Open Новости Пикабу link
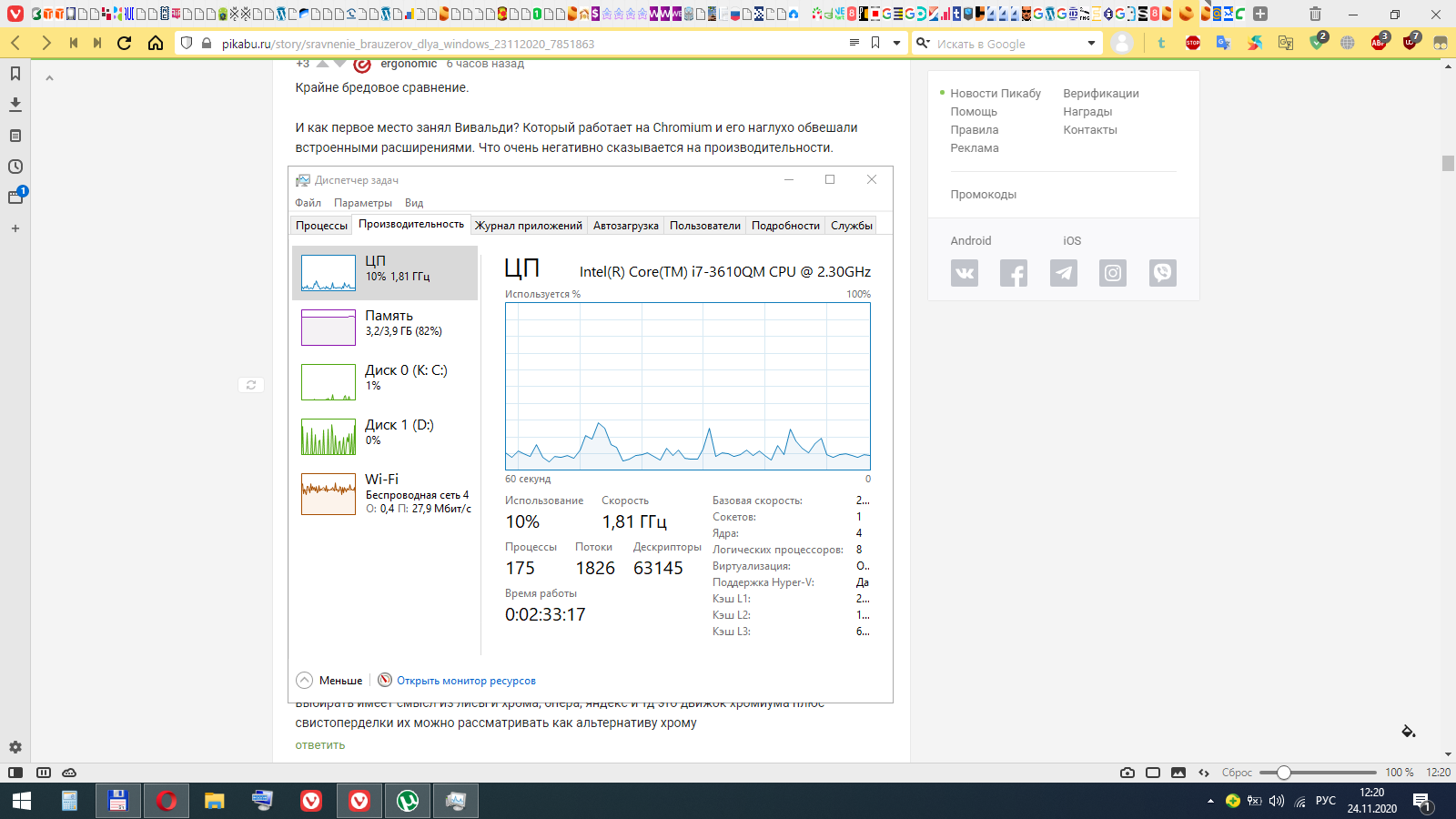Viewport: 1456px width, 819px height. click(996, 93)
